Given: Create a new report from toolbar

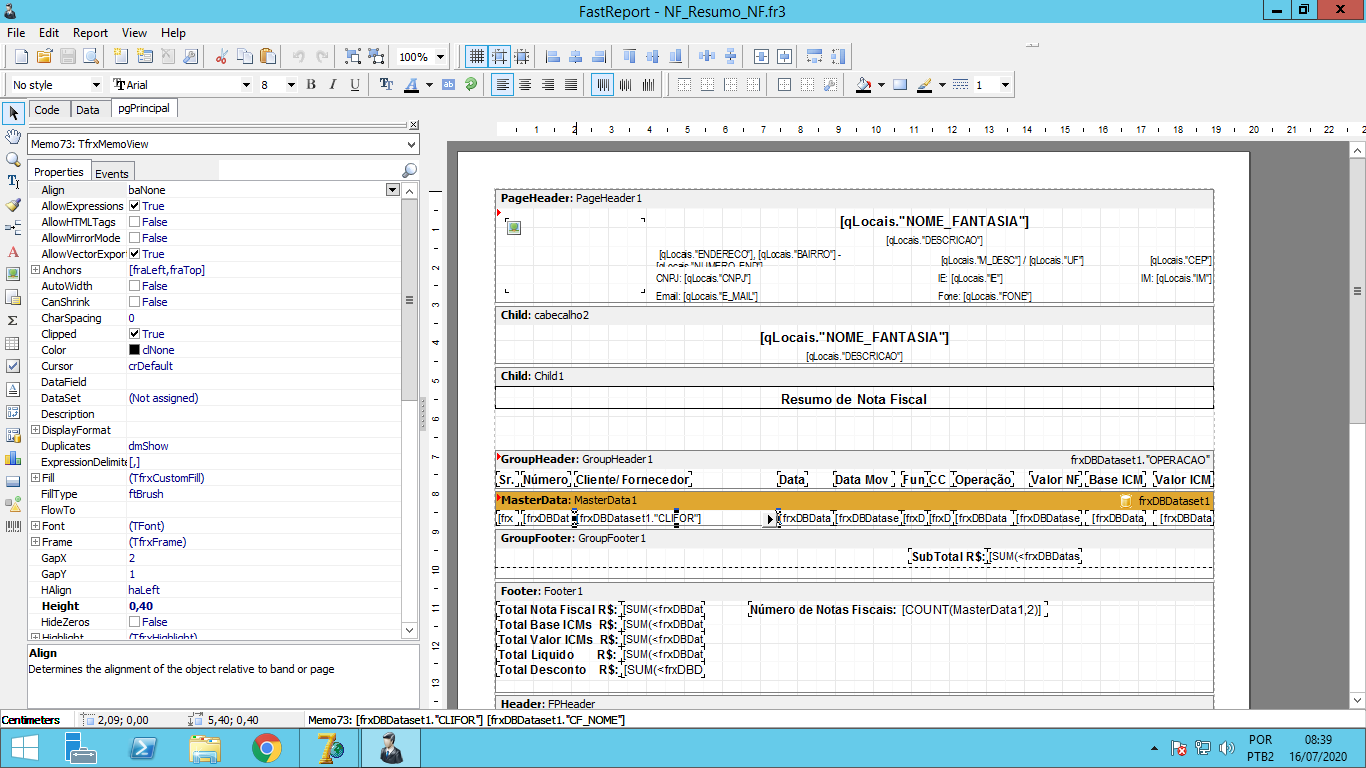Looking at the screenshot, I should pyautogui.click(x=20, y=57).
